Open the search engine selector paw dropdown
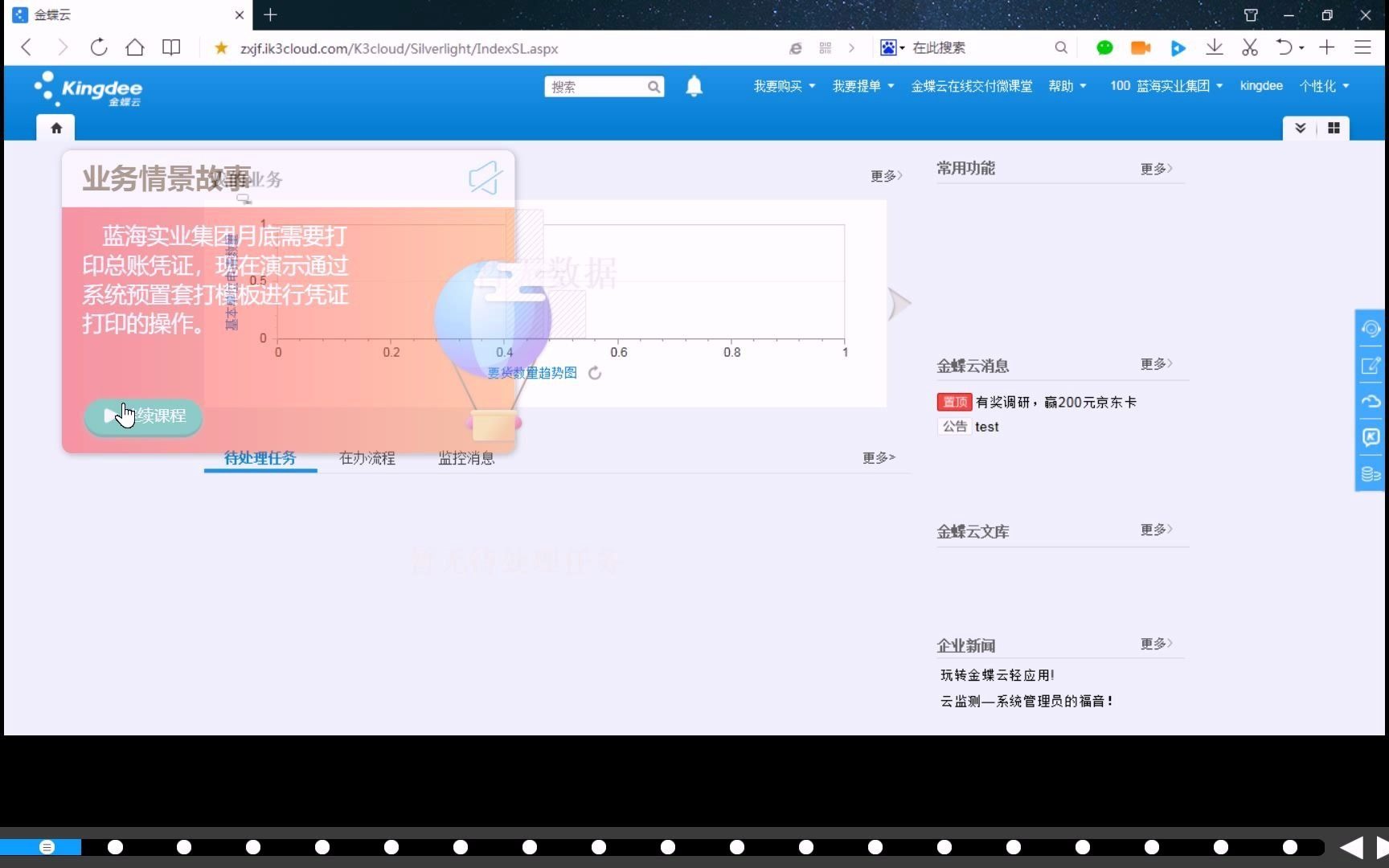The width and height of the screenshot is (1389, 868). click(892, 48)
